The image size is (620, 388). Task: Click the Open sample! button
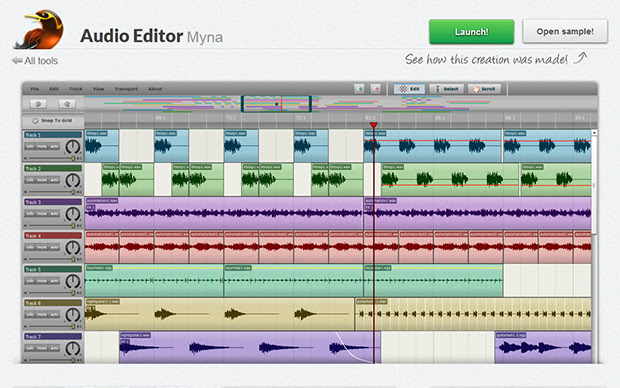pos(565,32)
